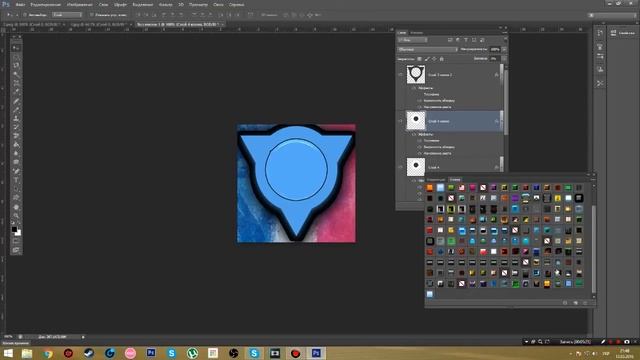
Task: Toggle lock transparent pixels in Layers panel
Action: [x=419, y=59]
